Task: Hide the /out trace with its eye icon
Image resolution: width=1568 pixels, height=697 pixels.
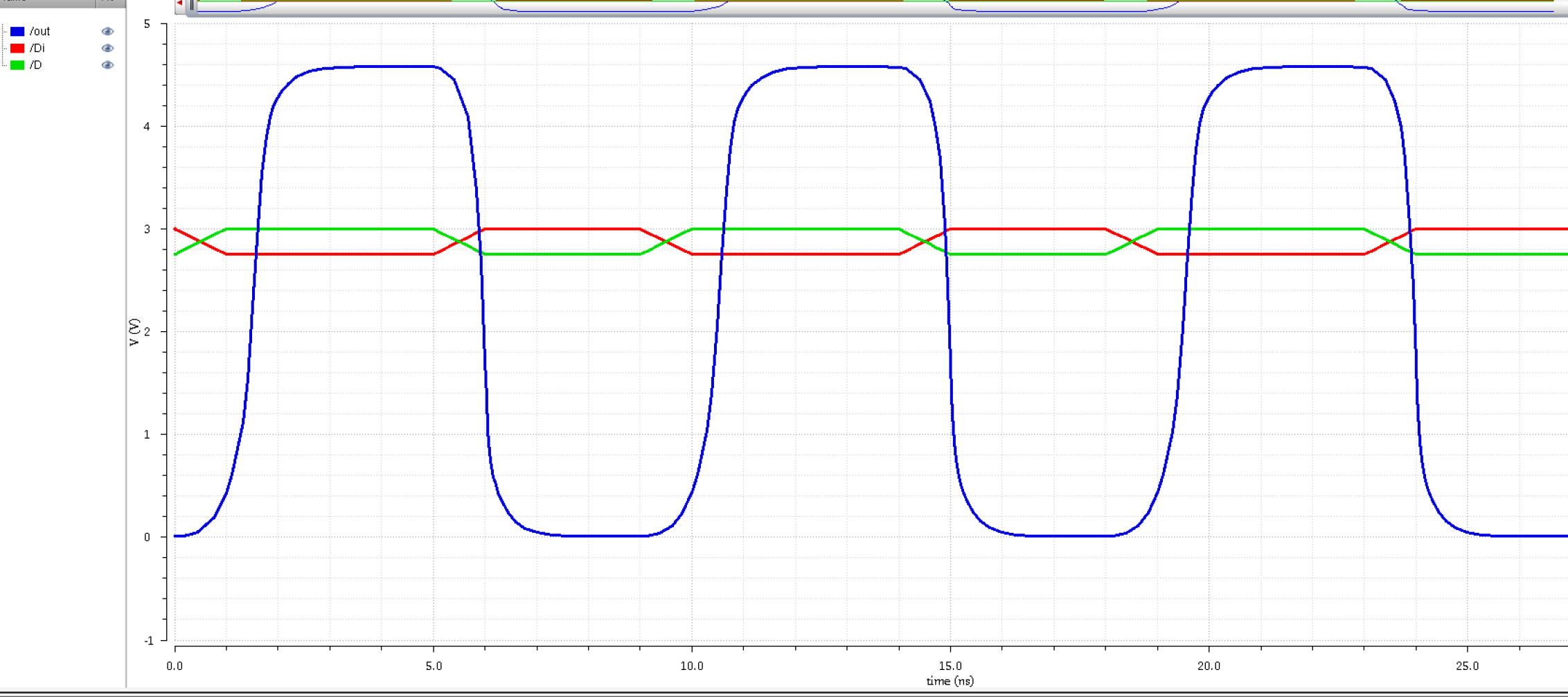Action: (107, 31)
